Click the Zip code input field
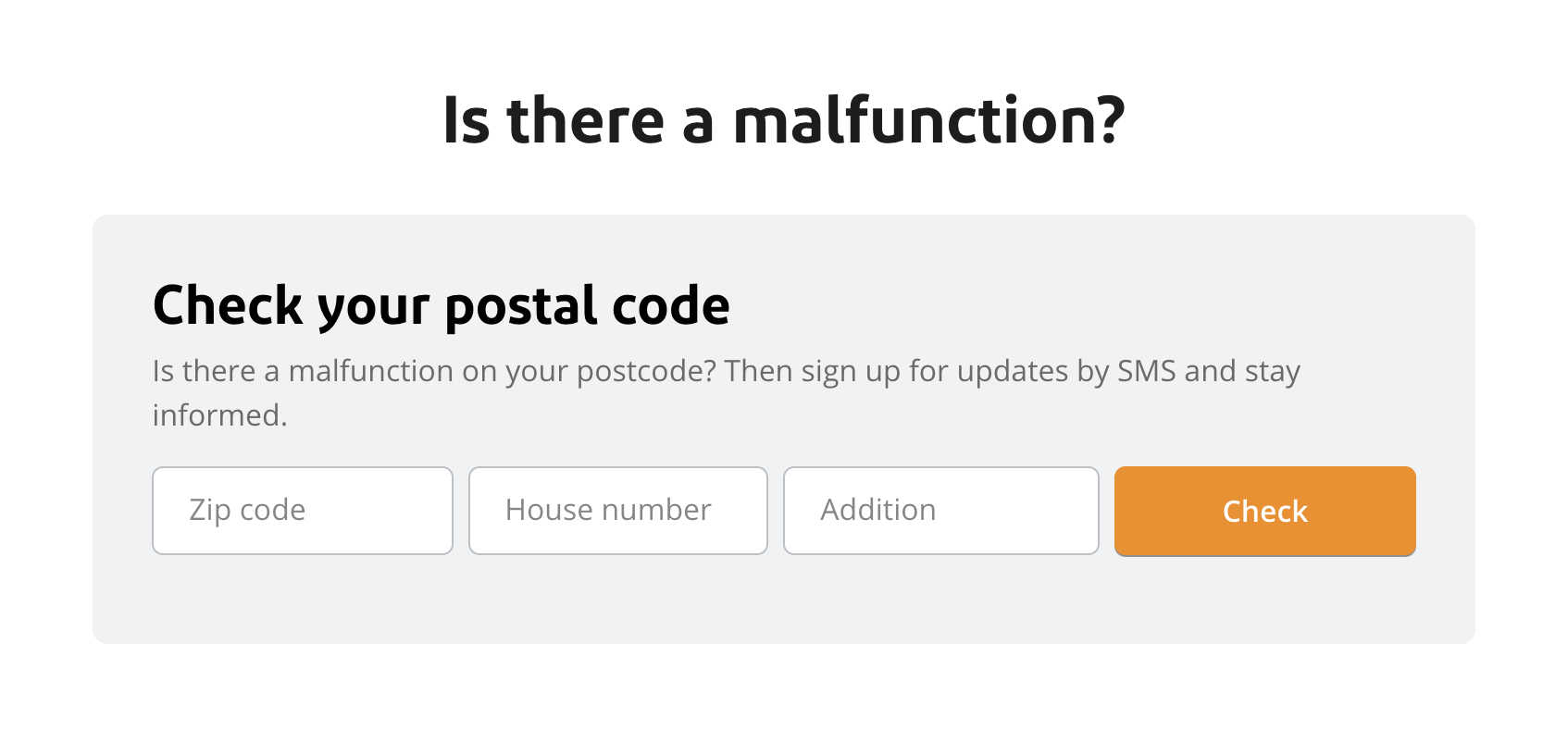Screen dimensions: 1568x742 click(303, 511)
